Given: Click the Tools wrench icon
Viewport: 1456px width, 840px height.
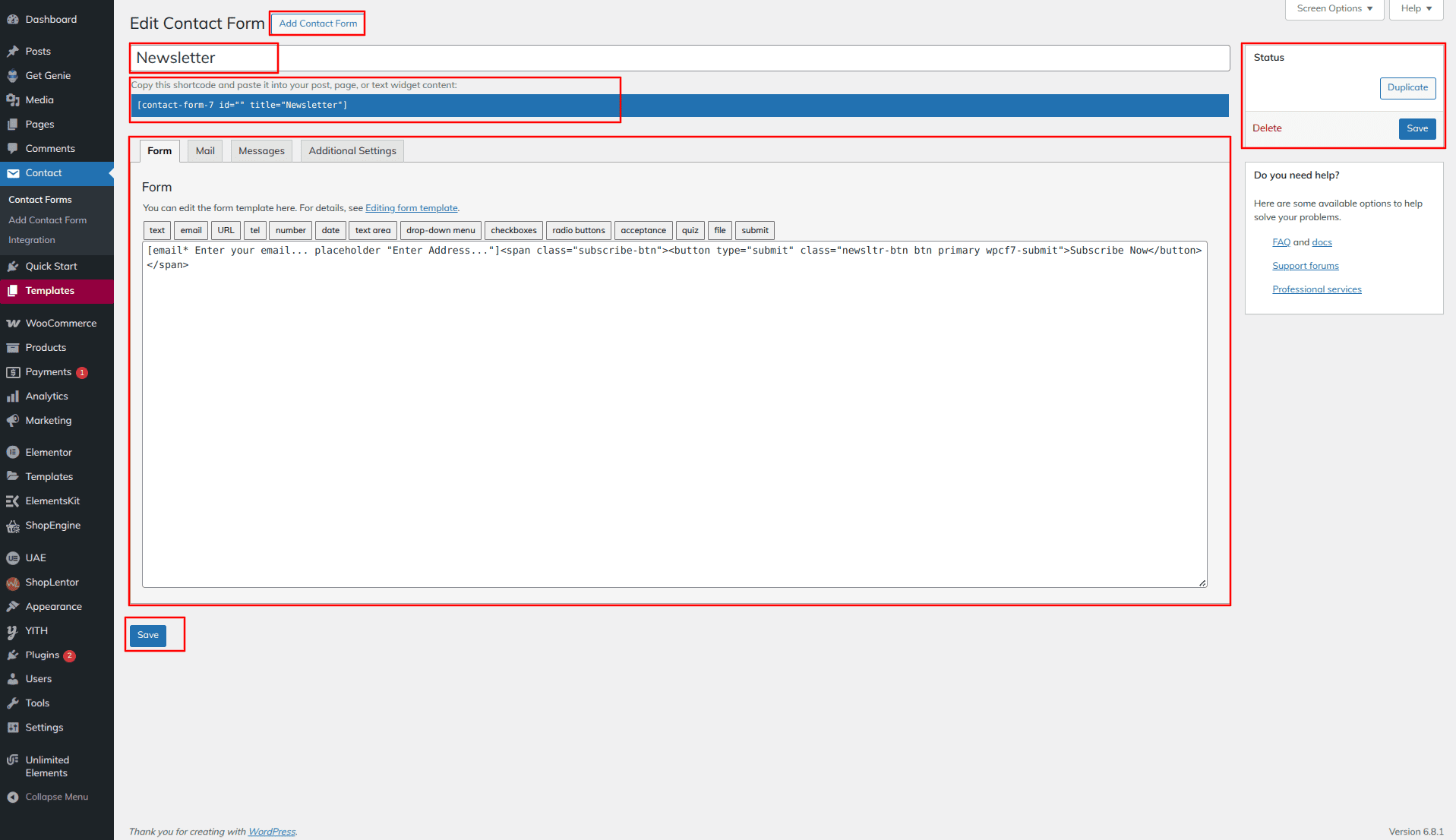Looking at the screenshot, I should click(13, 703).
